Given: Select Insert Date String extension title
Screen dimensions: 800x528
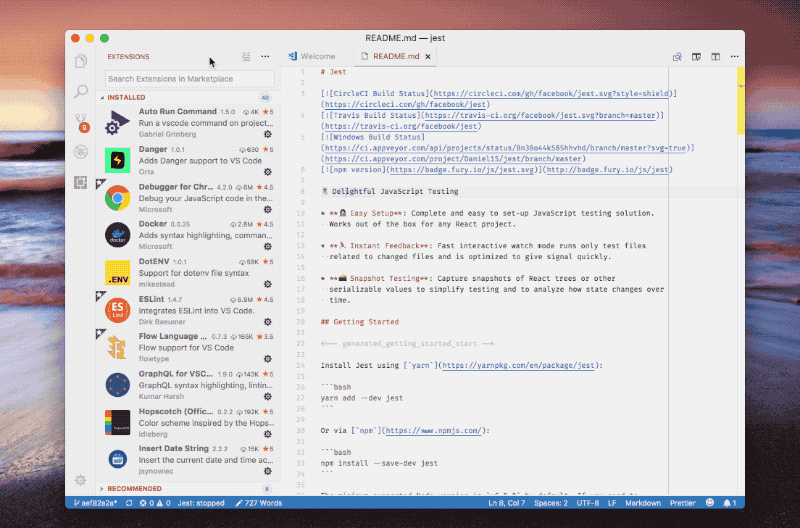Looking at the screenshot, I should 173,448.
